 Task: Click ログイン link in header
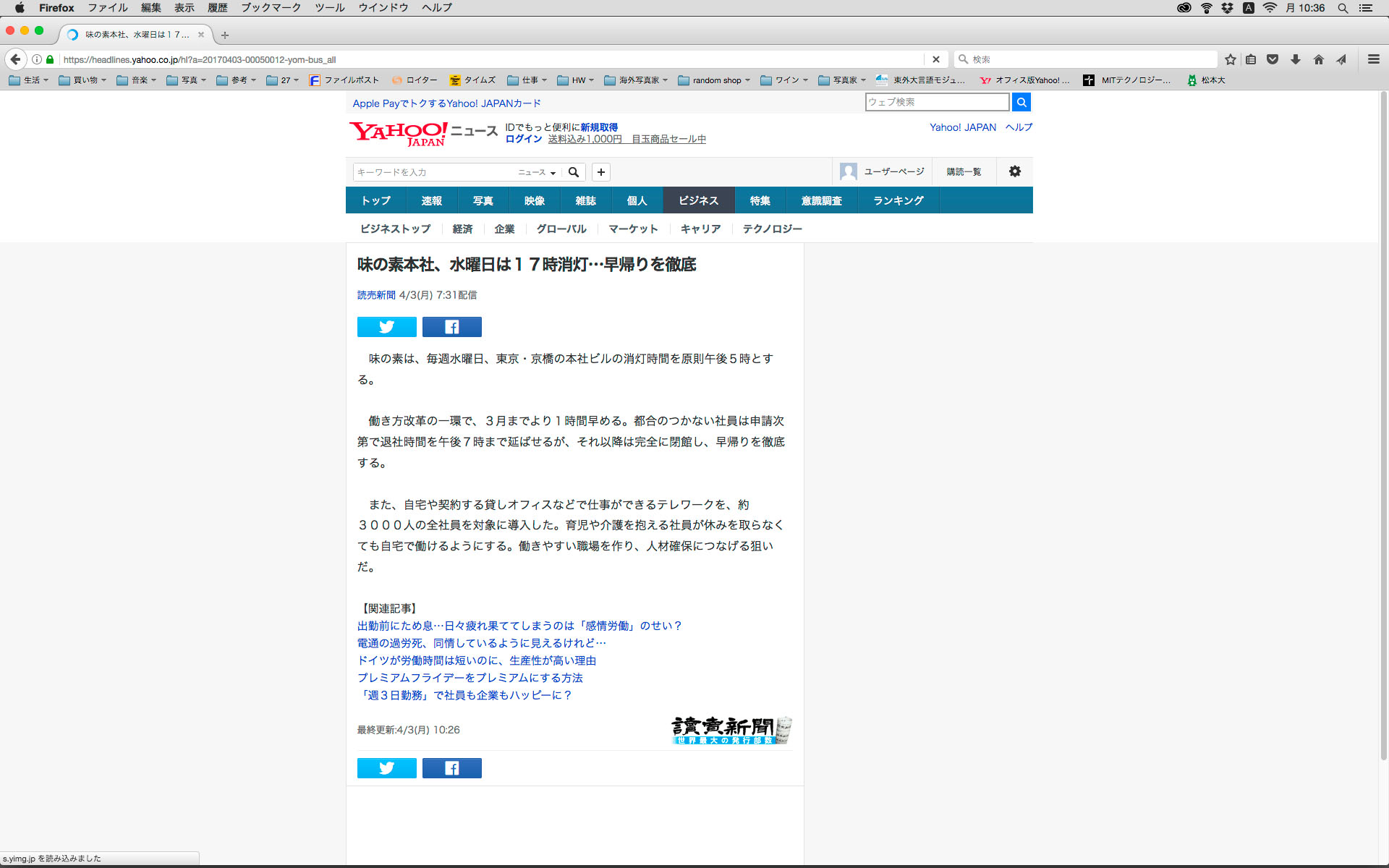[523, 139]
